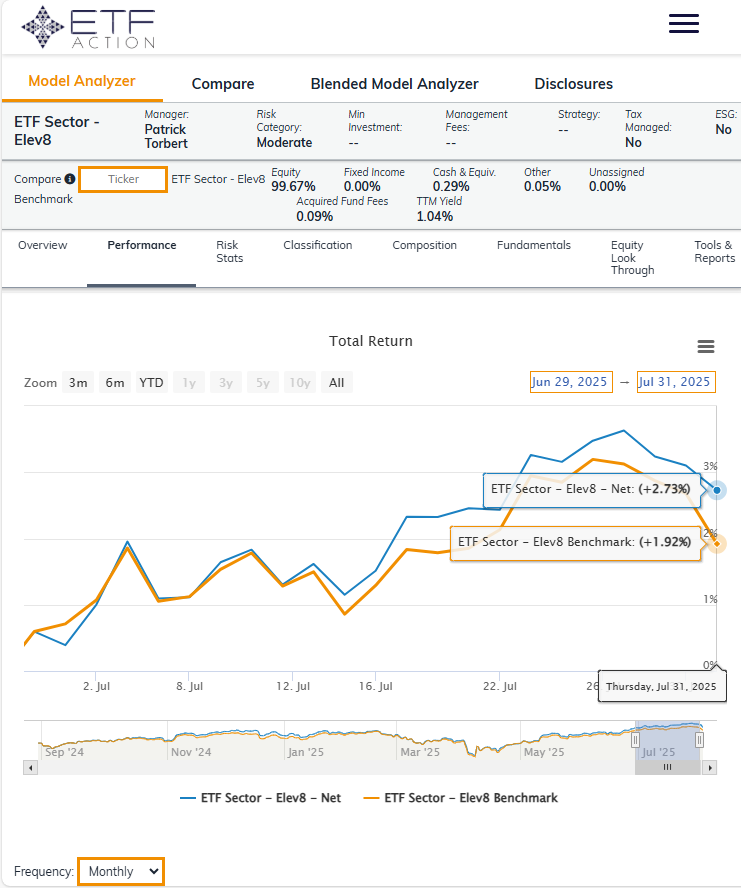Image resolution: width=741 pixels, height=888 pixels.
Task: Open Blended Model Analyzer tab
Action: 394,84
